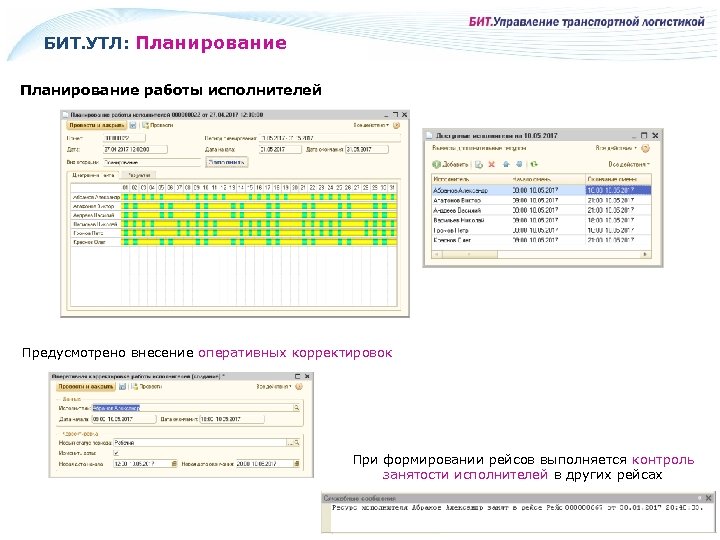The image size is (720, 540).
Task: Open Все действия menu in planning window
Action: pyautogui.click(x=371, y=125)
